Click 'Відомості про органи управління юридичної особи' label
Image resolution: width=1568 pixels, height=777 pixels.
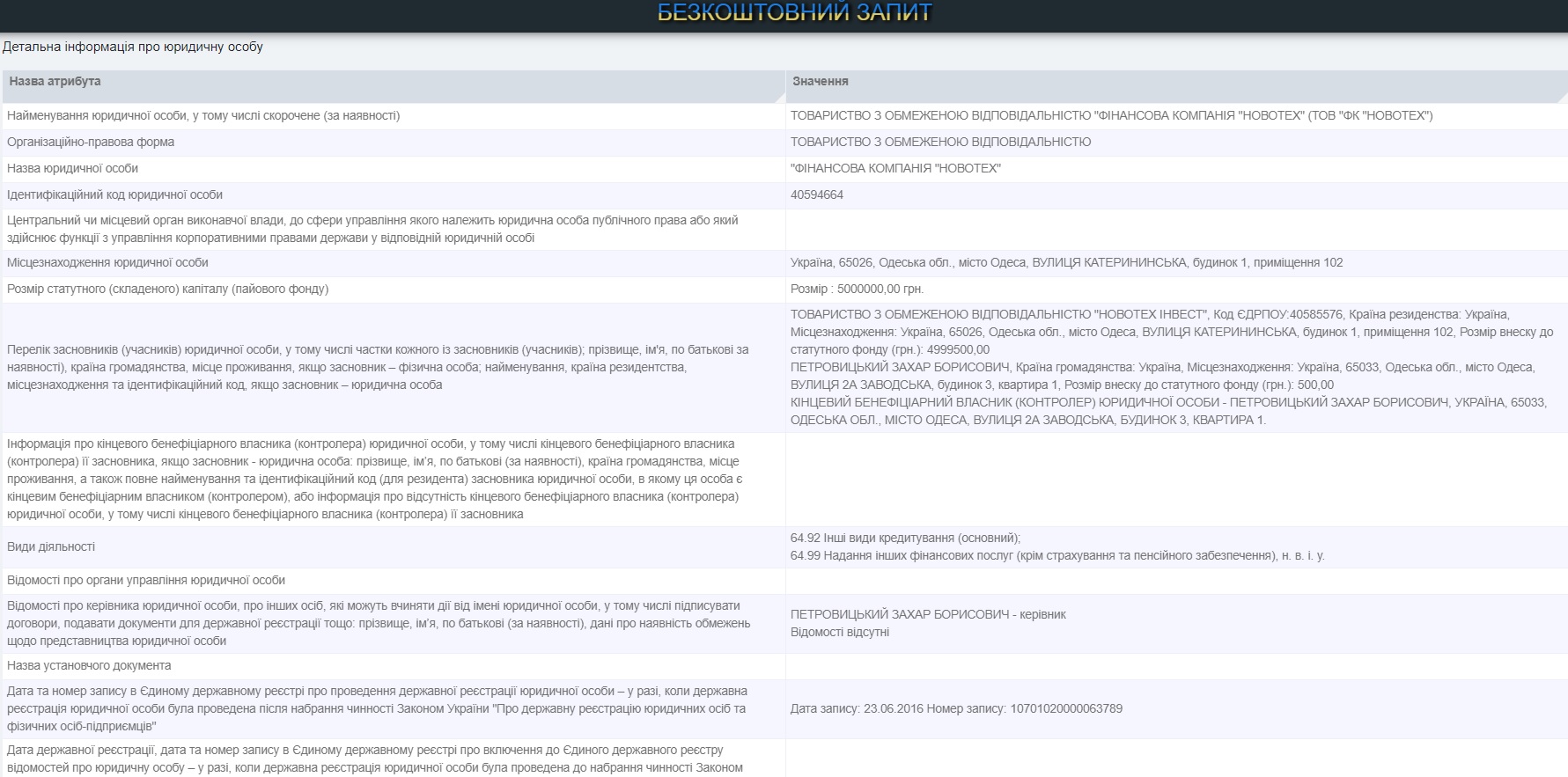point(146,580)
